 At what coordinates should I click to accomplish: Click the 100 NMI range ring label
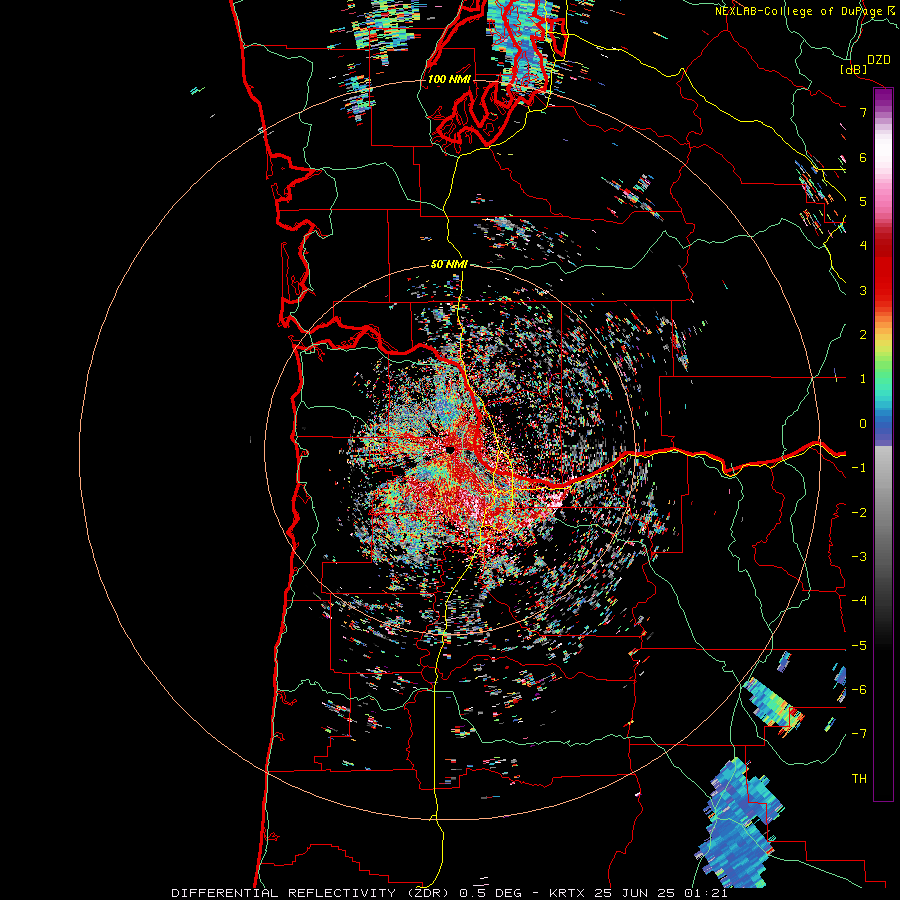click(449, 79)
